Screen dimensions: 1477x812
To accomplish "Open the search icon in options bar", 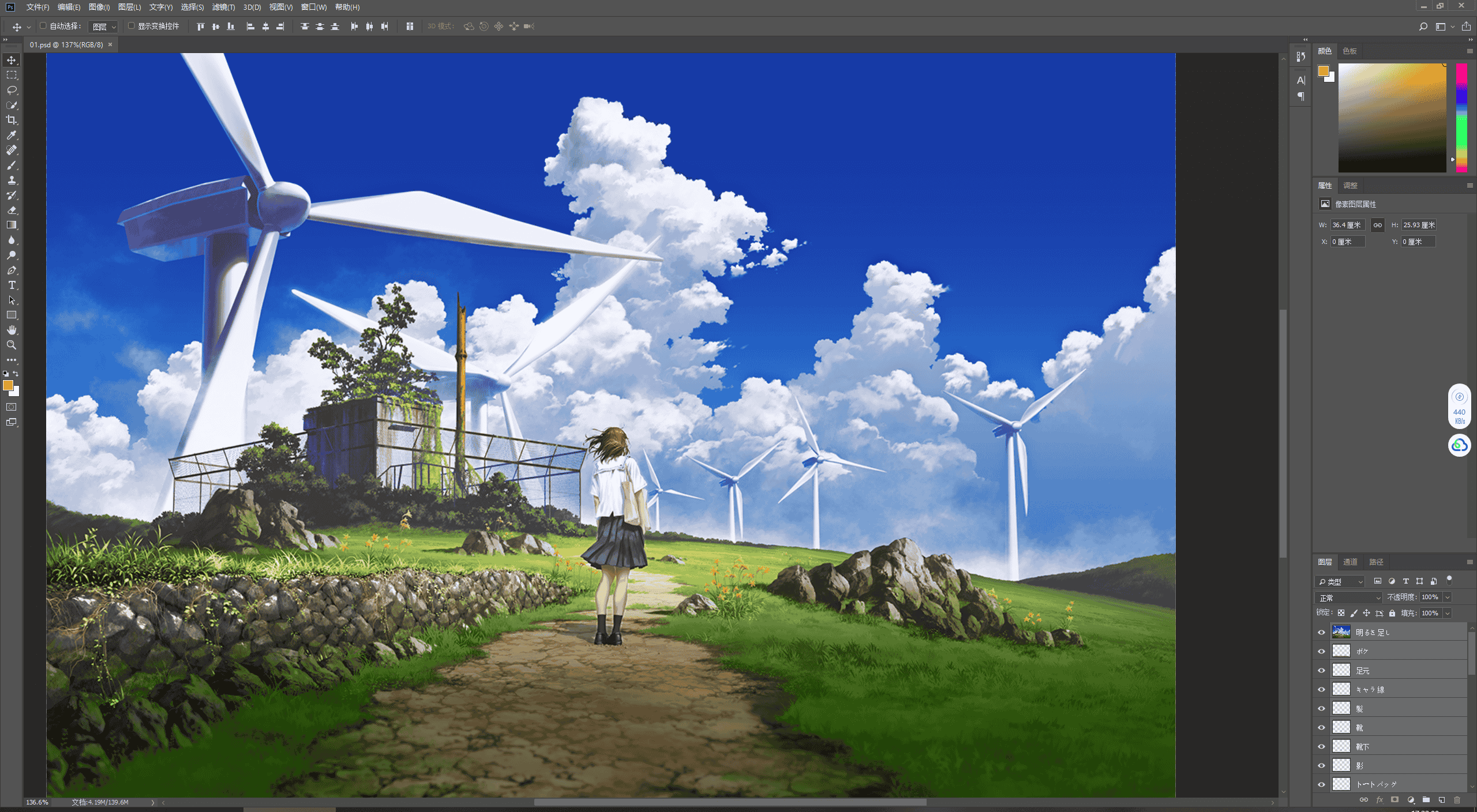I will coord(1423,27).
